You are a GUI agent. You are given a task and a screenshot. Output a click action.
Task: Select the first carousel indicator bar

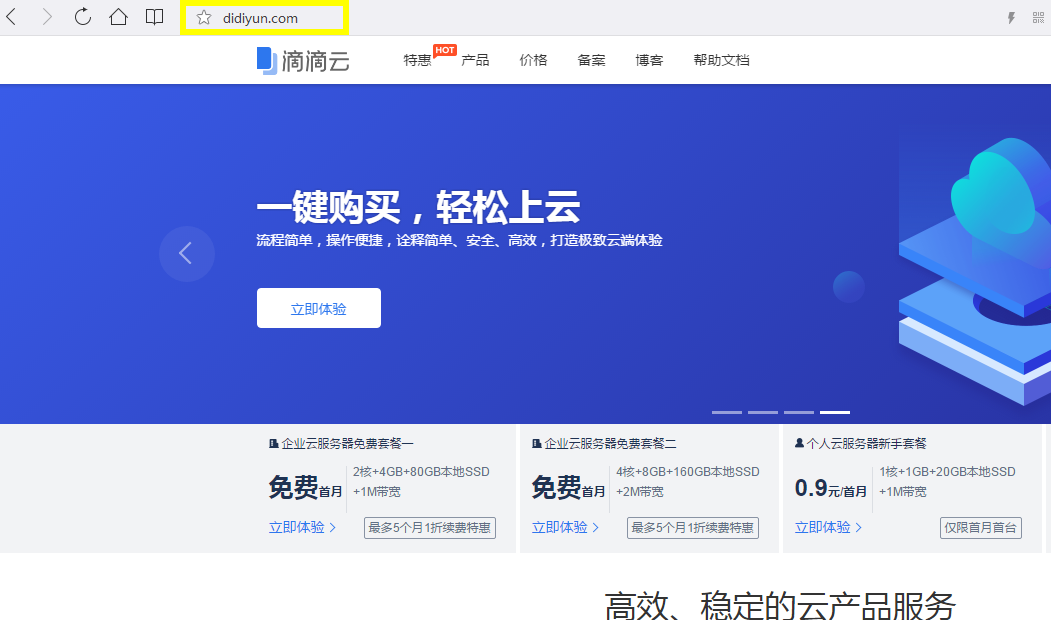(727, 412)
